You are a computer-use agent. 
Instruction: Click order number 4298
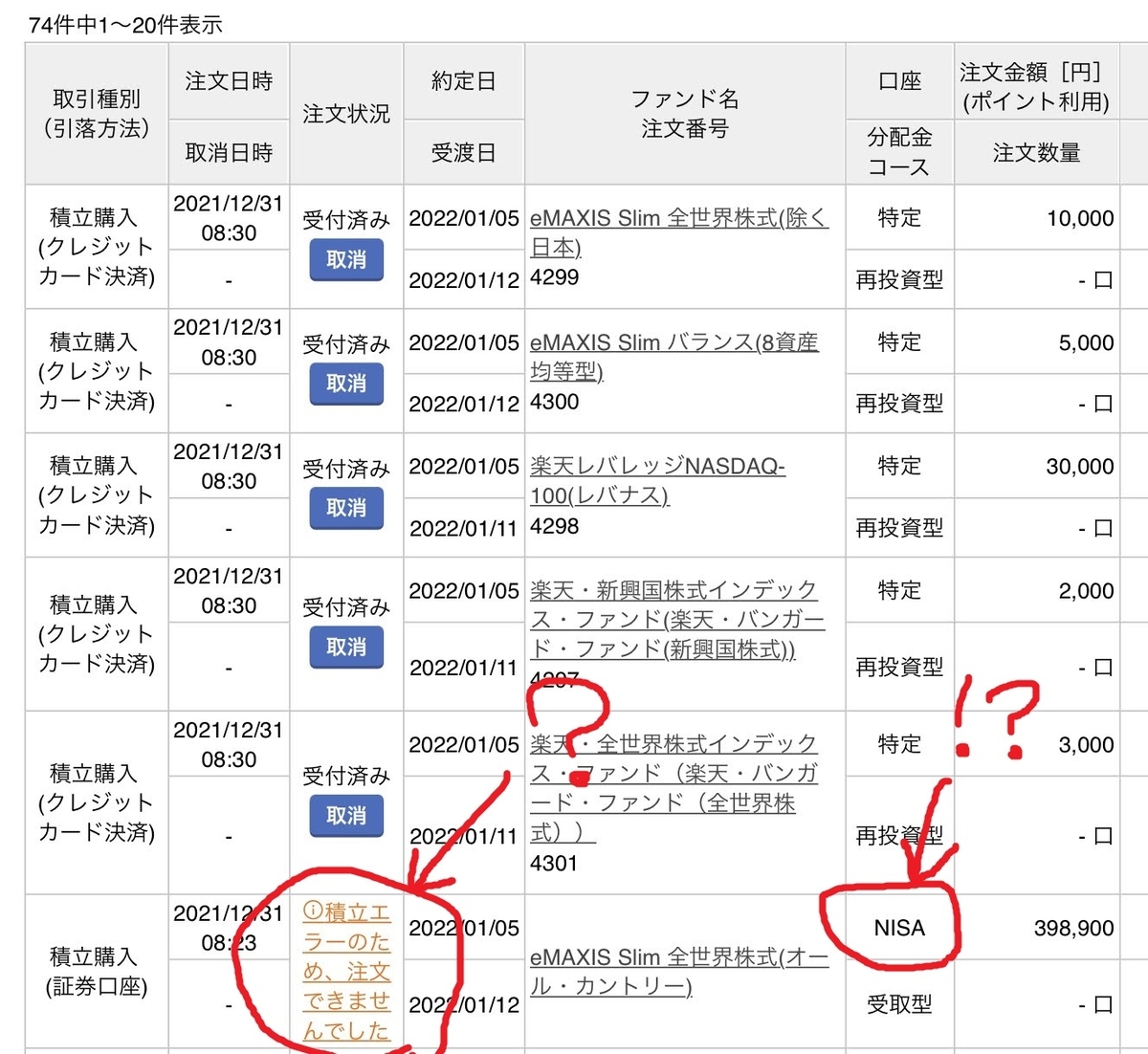(x=555, y=526)
